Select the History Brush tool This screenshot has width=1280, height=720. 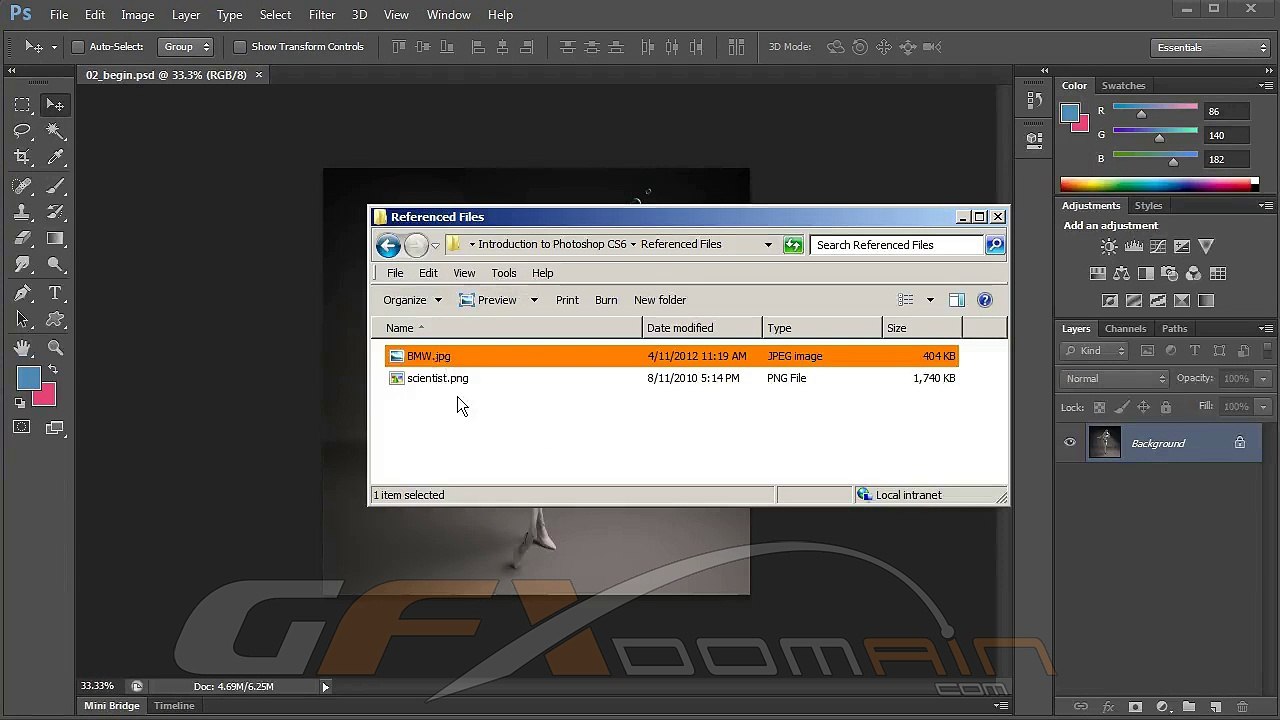click(x=56, y=212)
